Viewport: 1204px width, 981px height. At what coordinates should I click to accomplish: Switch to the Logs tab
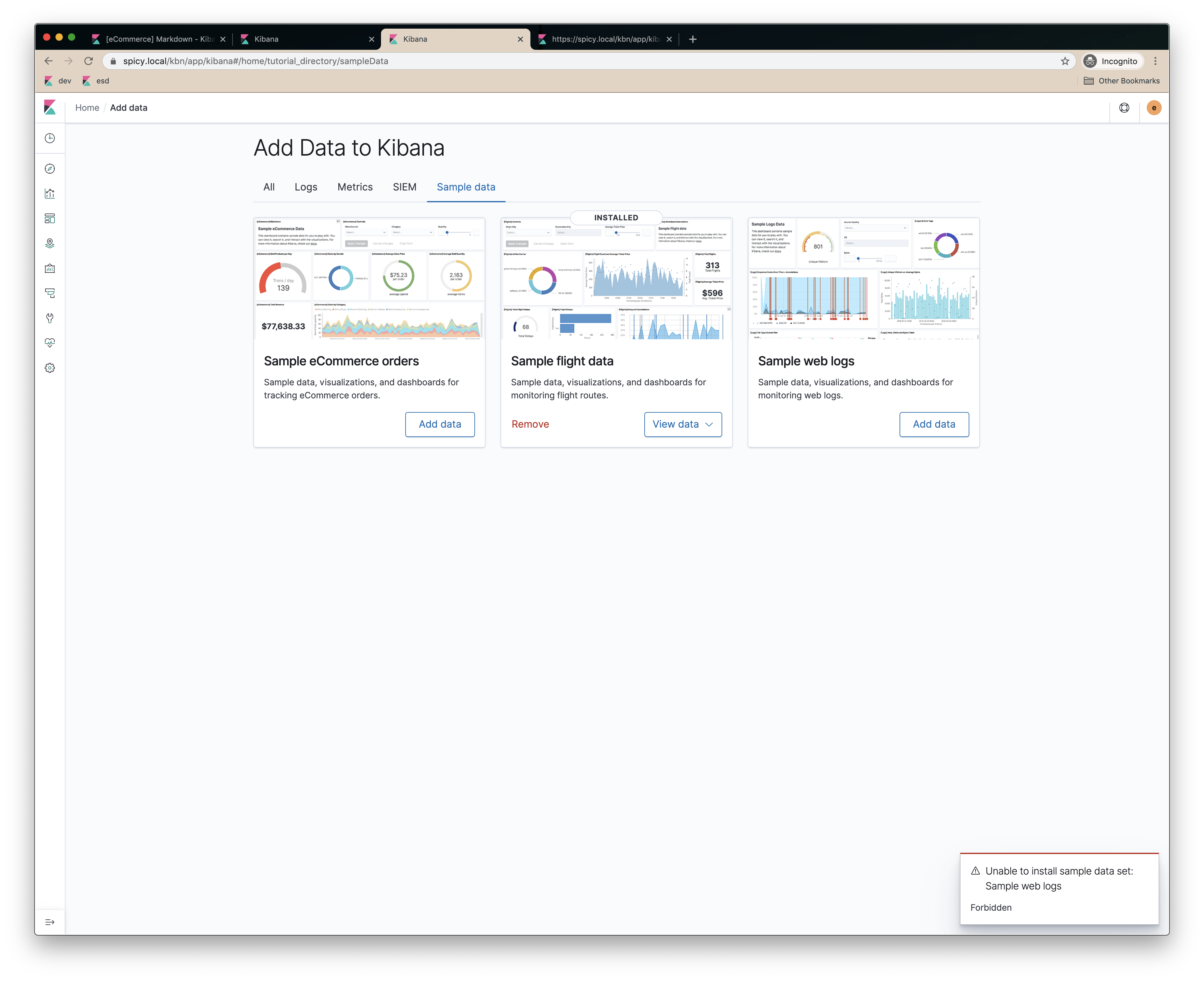coord(306,186)
